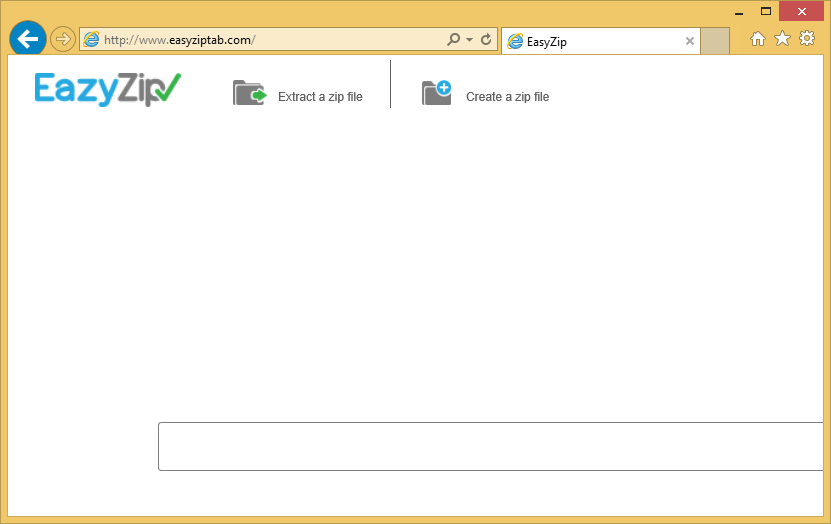Select the EasyZip browser tab

point(600,41)
